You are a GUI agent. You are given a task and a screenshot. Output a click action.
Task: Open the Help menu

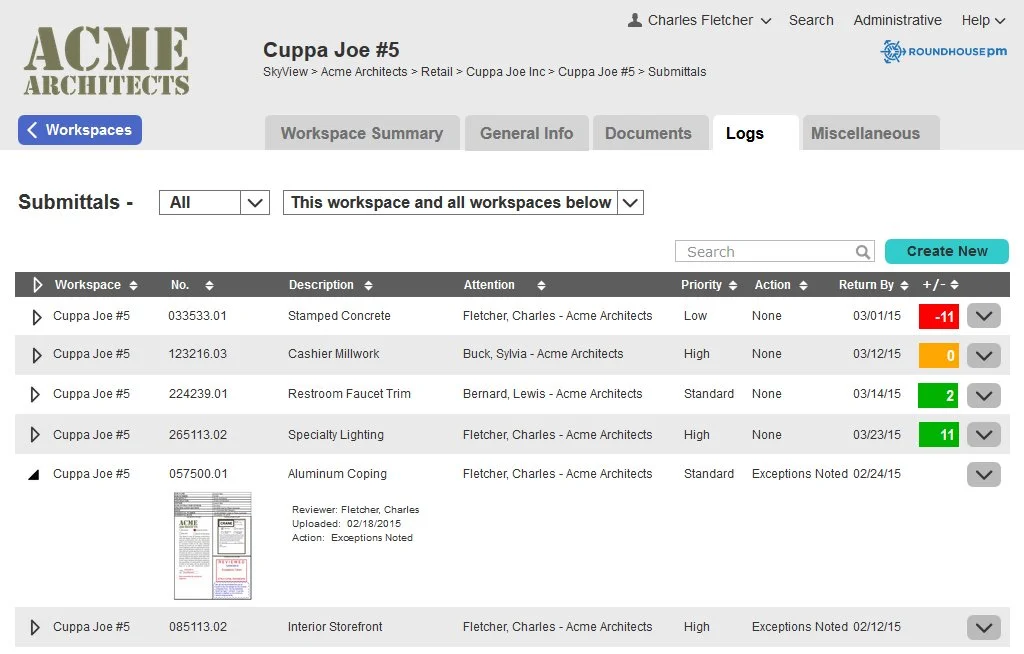coord(983,20)
